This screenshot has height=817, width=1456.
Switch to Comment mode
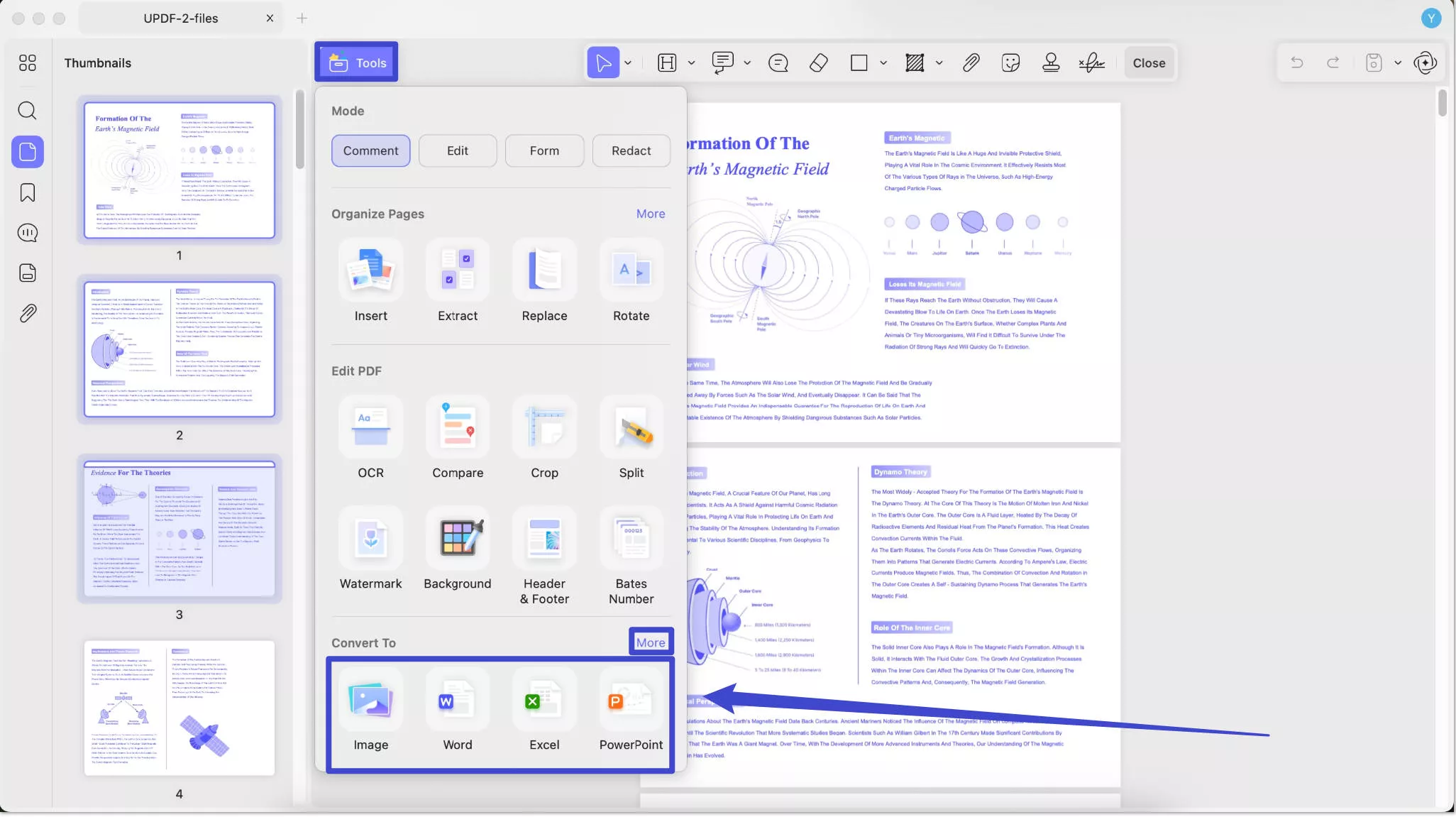(x=370, y=150)
